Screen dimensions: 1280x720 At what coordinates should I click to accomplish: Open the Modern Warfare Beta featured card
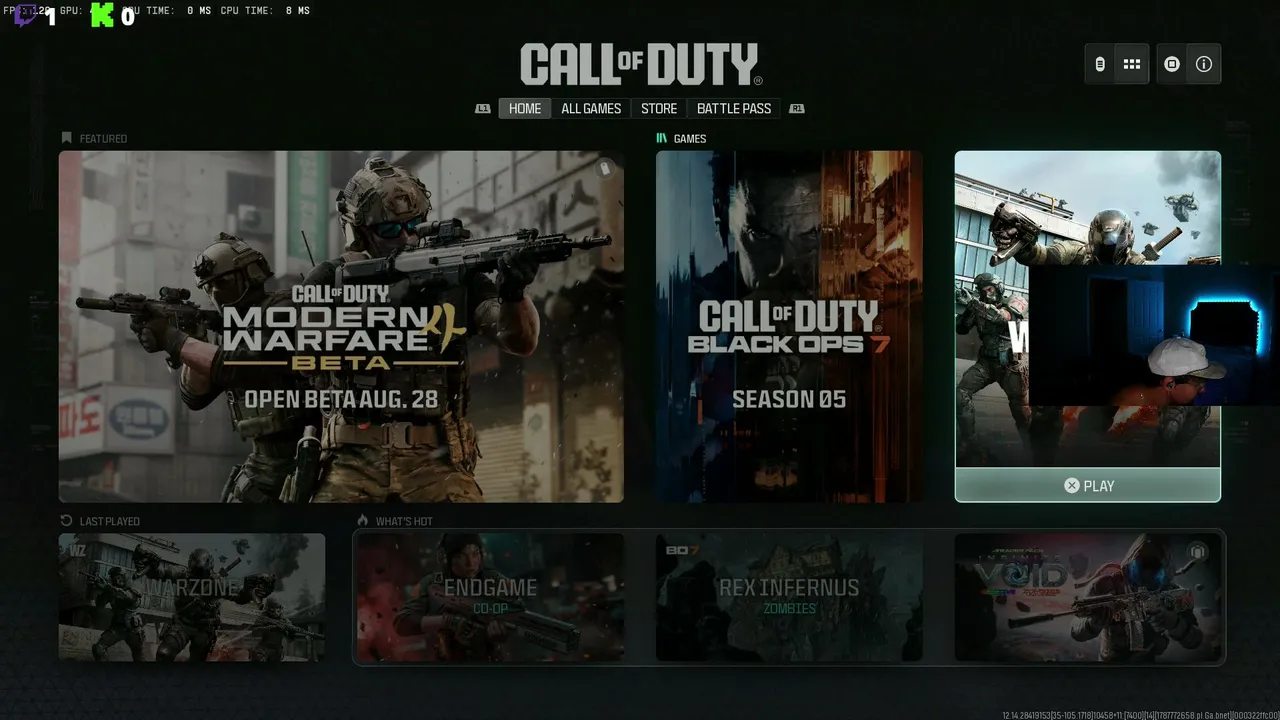click(341, 327)
